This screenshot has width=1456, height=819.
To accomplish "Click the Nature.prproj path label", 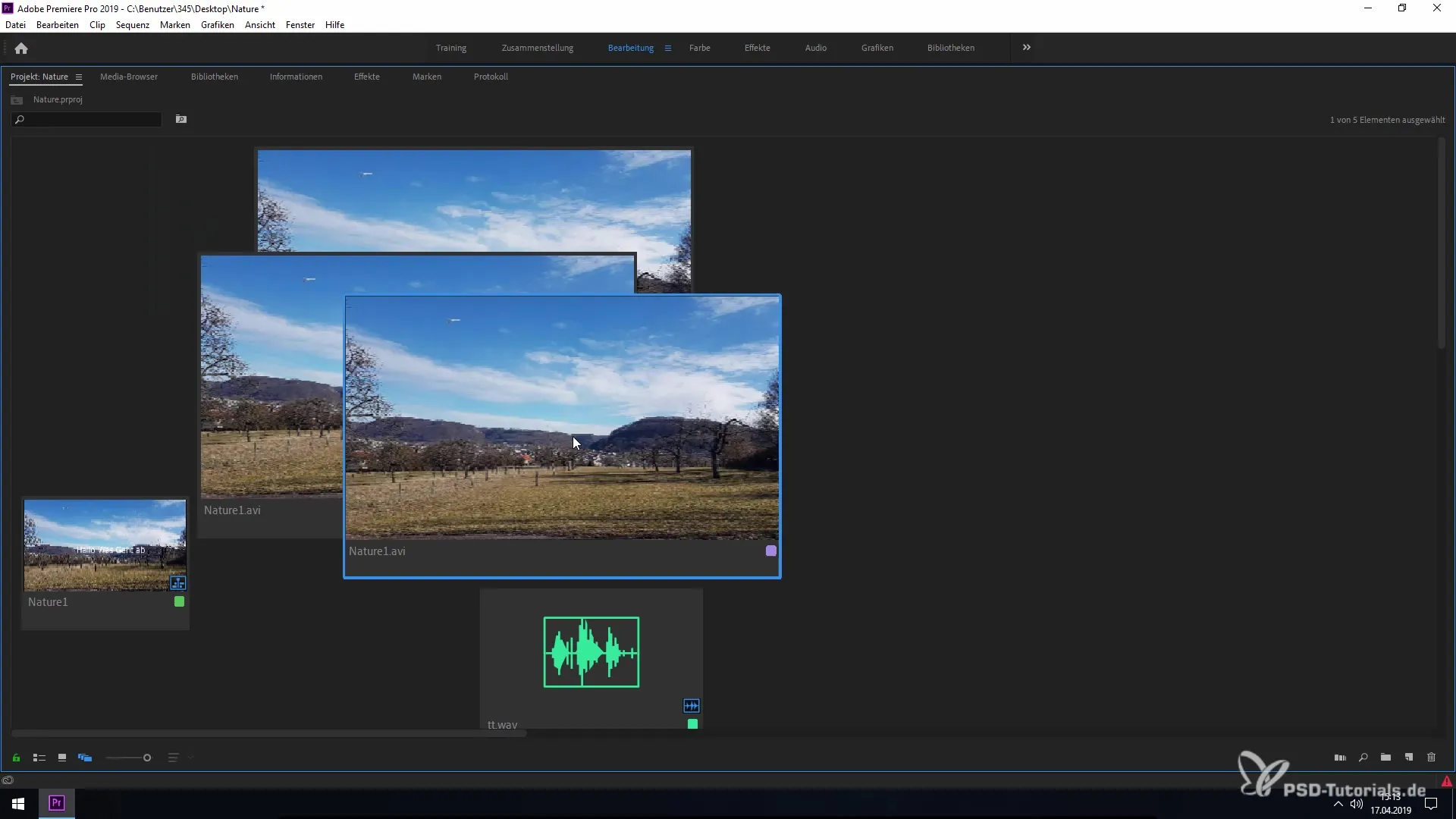I will 58,99.
